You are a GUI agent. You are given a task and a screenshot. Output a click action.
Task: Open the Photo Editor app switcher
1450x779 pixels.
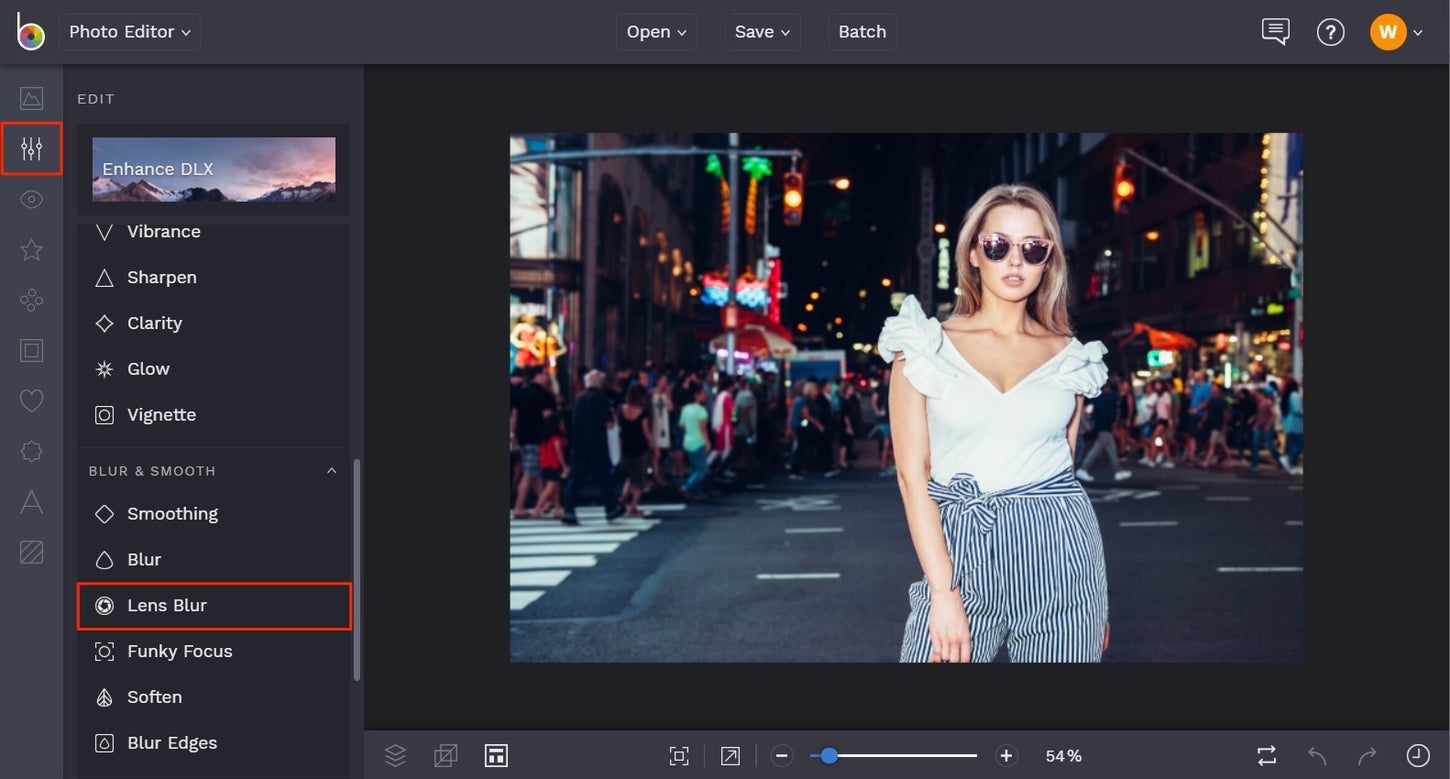click(x=129, y=31)
